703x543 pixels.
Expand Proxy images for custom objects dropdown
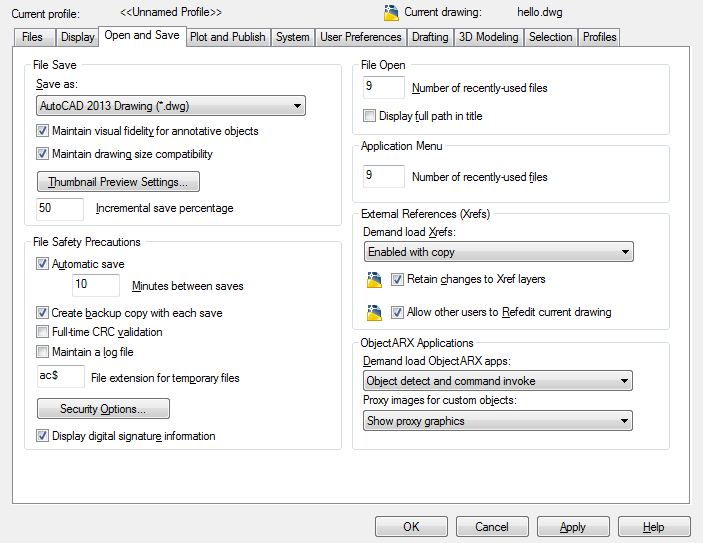[498, 421]
